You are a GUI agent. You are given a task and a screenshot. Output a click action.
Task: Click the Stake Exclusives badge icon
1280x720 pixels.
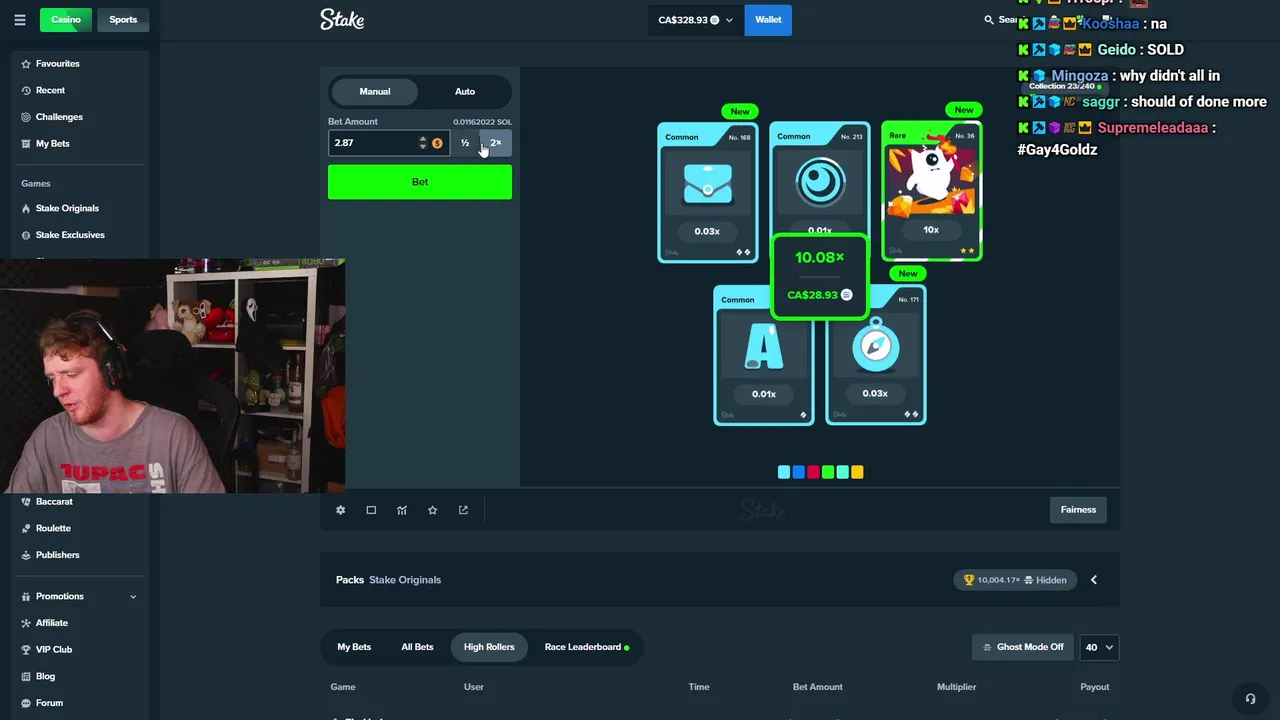26,235
